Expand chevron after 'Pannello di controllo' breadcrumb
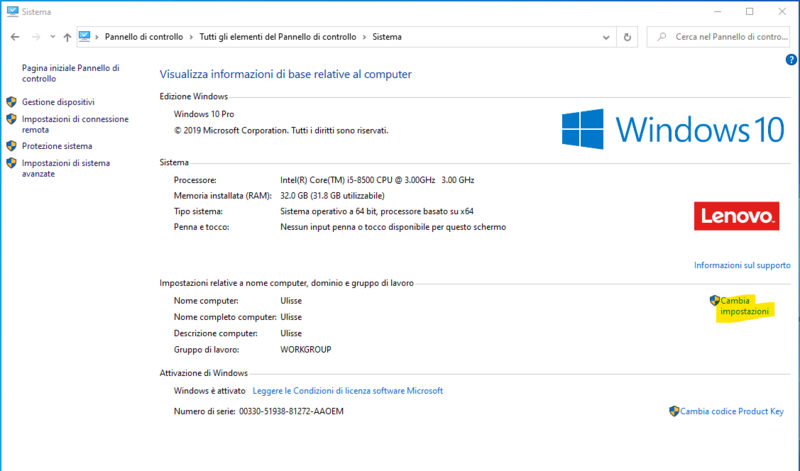 point(190,37)
